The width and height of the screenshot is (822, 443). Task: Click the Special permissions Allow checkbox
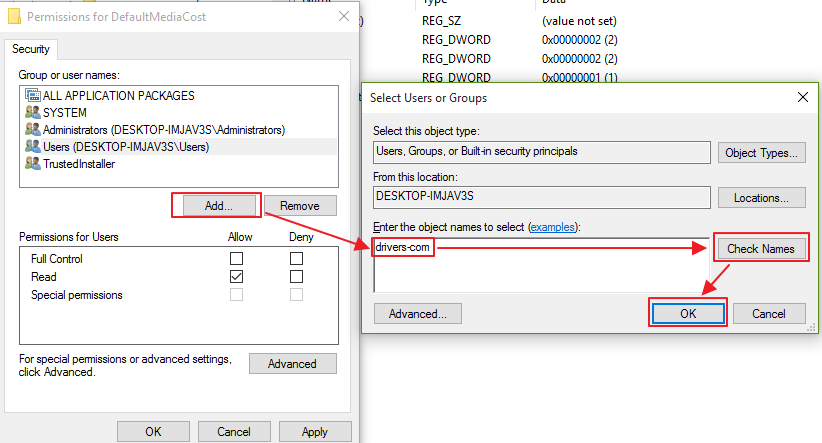236,295
